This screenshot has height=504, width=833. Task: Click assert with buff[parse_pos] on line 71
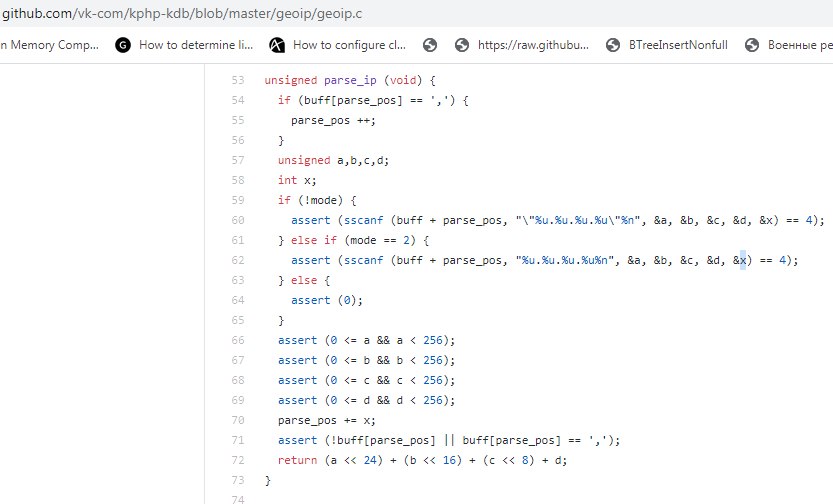[449, 440]
